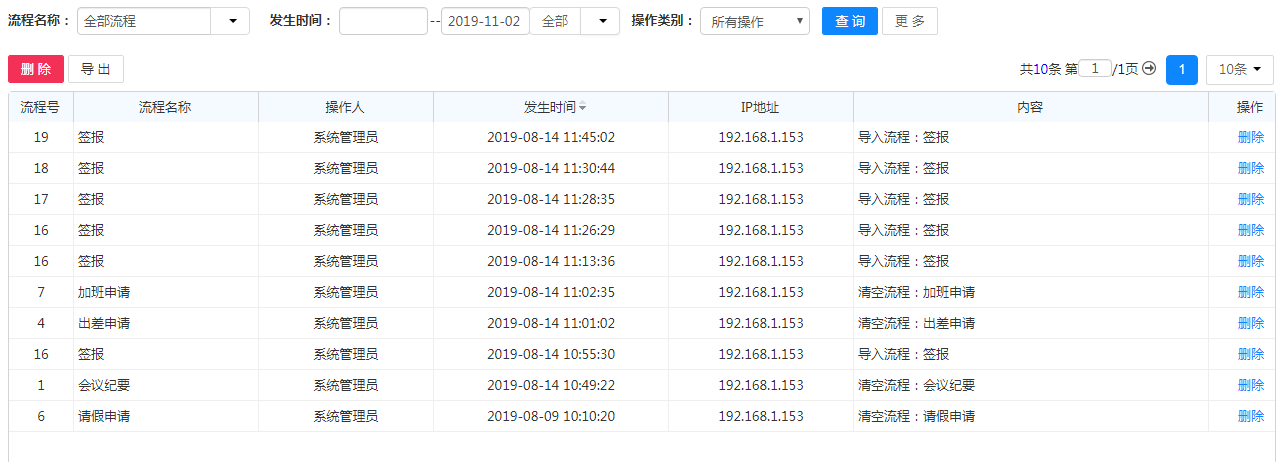Click 删除 link for 加班申请 row

click(x=1250, y=292)
